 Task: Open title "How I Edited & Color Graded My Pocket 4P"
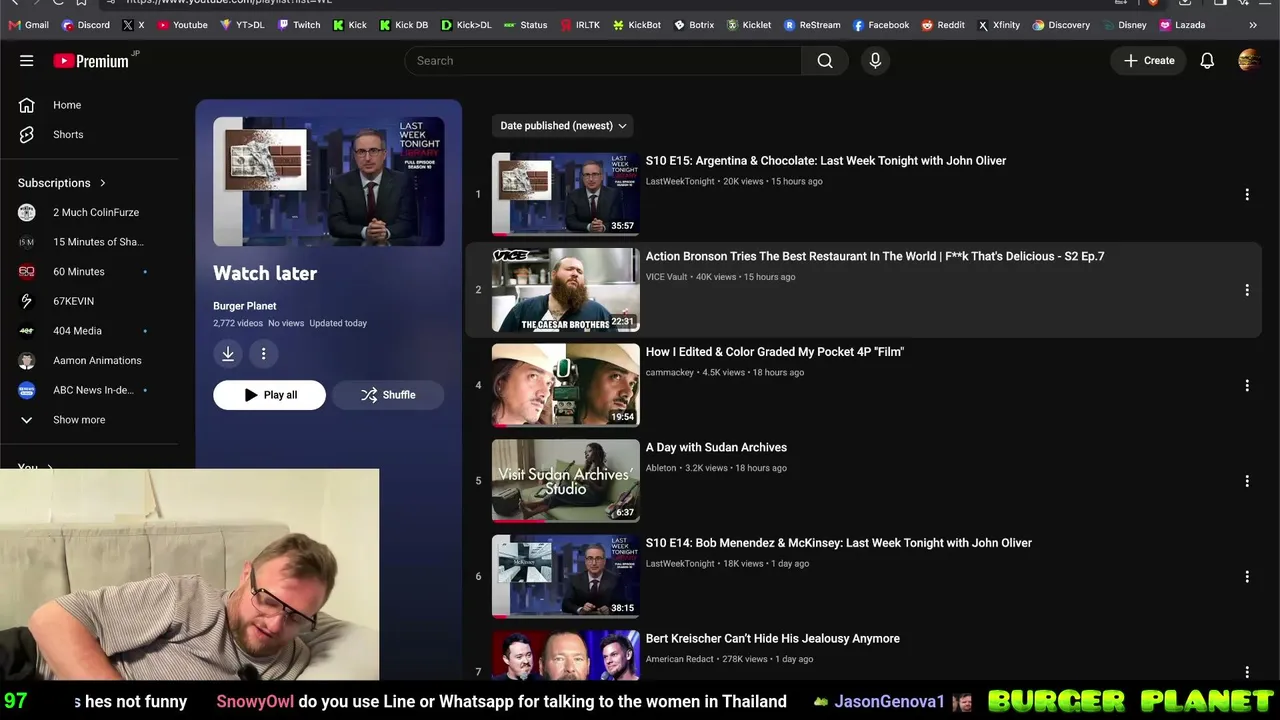point(775,352)
